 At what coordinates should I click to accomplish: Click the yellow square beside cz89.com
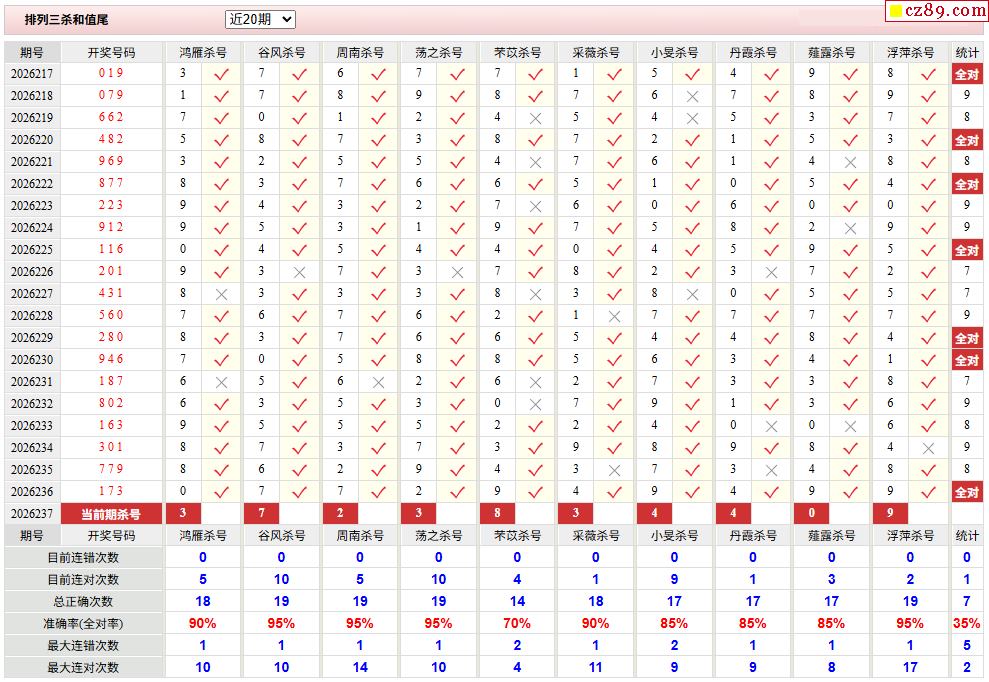coord(894,11)
